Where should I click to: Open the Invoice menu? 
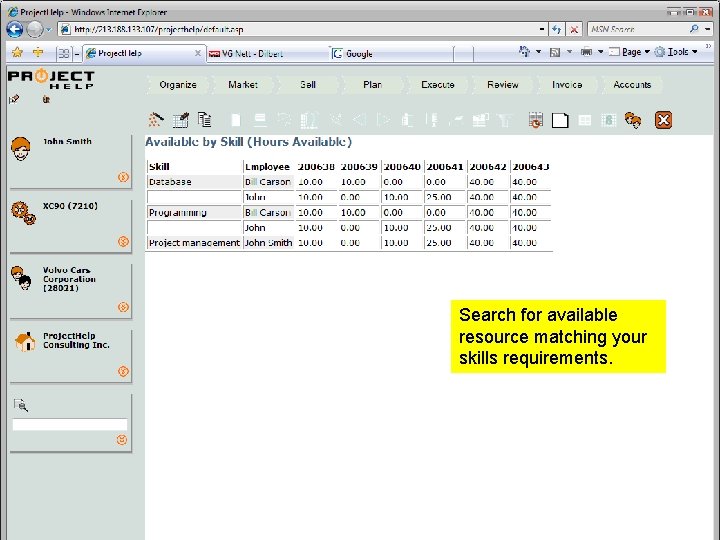click(567, 84)
